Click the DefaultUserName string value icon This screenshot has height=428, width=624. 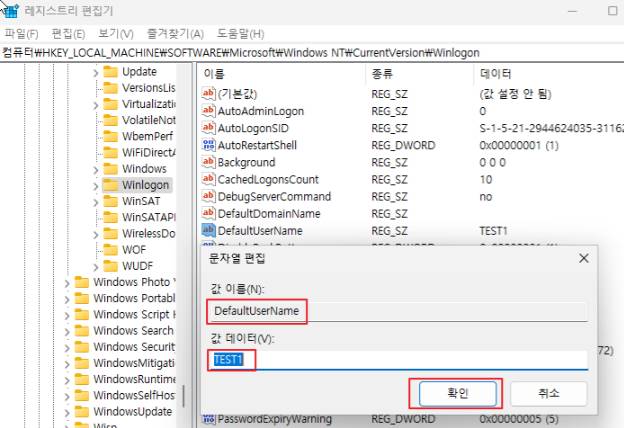tap(208, 231)
